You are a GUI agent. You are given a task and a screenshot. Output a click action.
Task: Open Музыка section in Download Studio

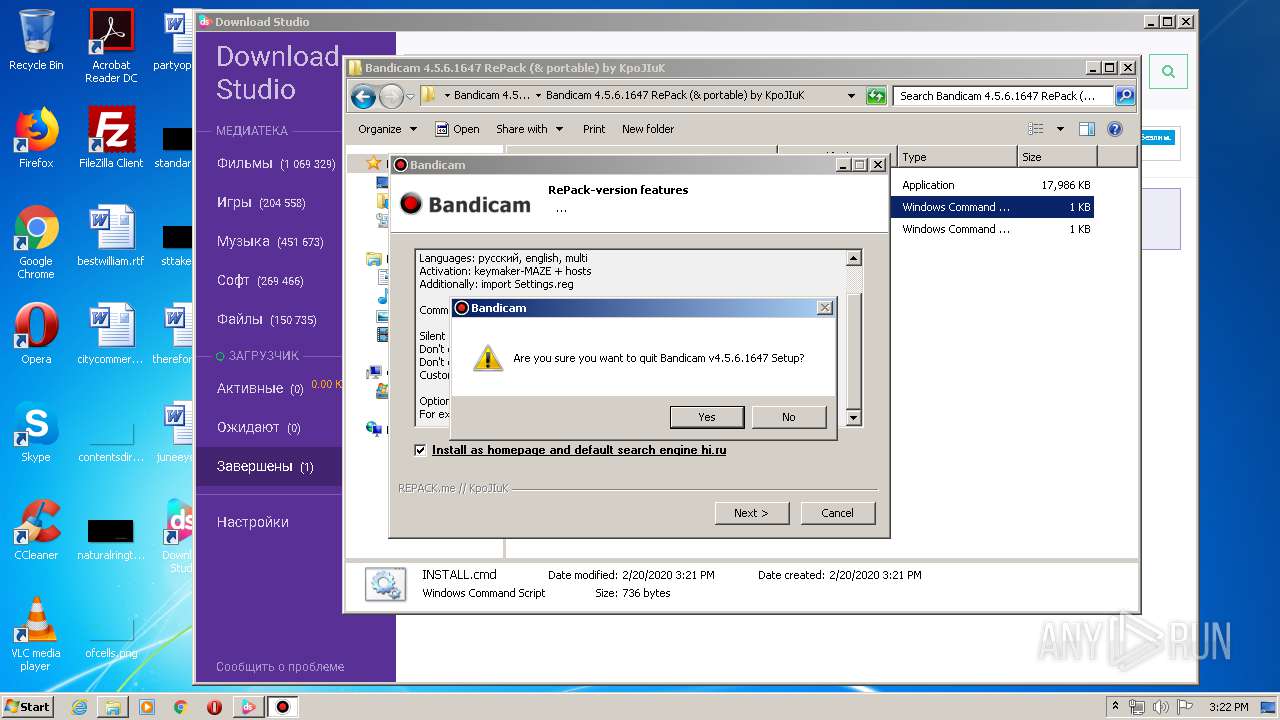270,241
